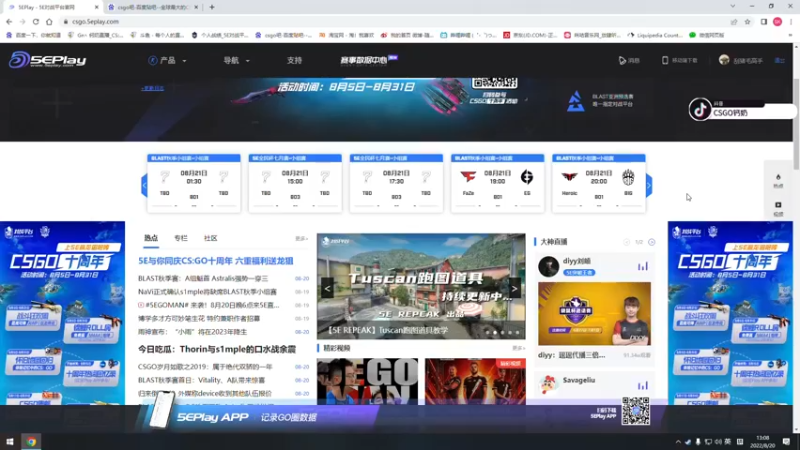Open news about Astralis in BLAST秋季赛
Image resolution: width=800 pixels, height=450 pixels.
tap(203, 279)
